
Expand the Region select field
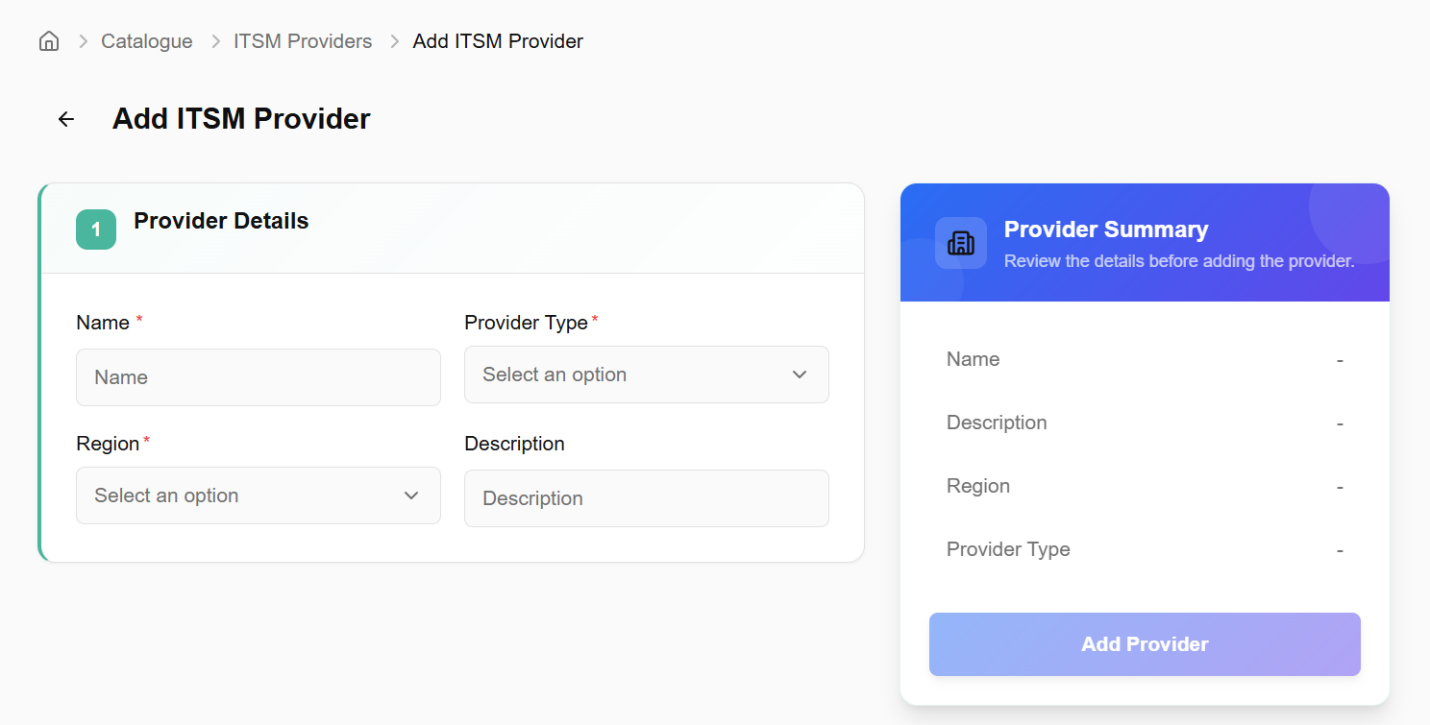click(258, 496)
